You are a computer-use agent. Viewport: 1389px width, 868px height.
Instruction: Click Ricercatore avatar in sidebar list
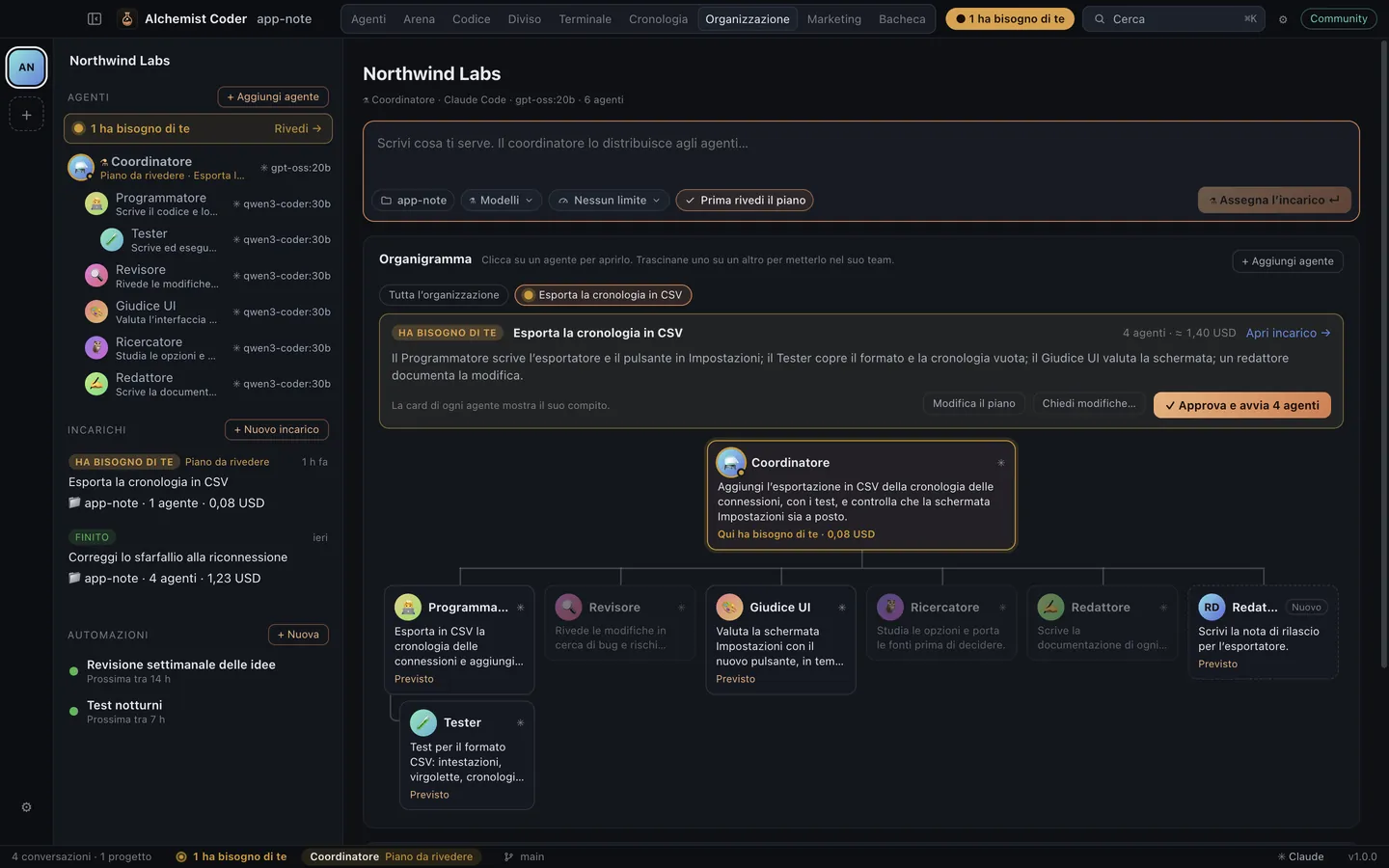[96, 347]
